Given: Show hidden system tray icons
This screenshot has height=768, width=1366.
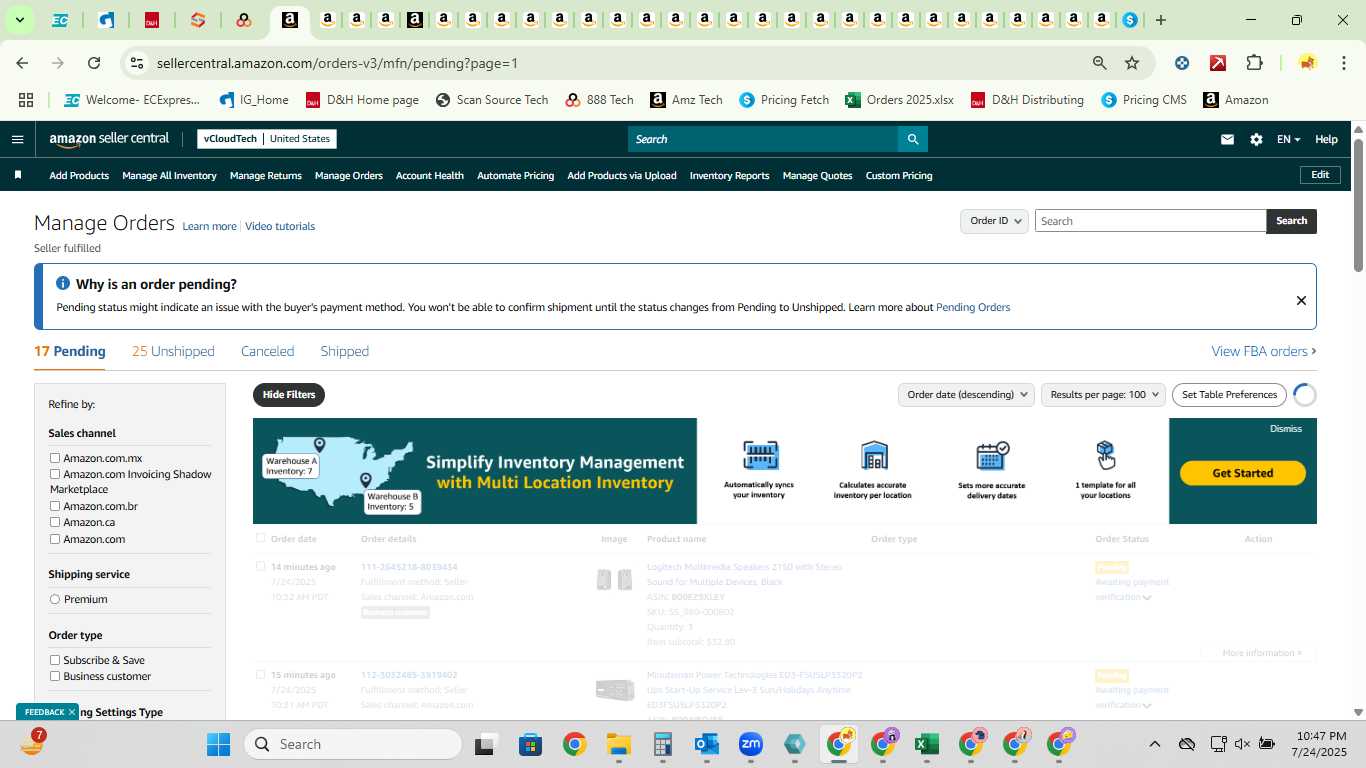Looking at the screenshot, I should coord(1154,744).
